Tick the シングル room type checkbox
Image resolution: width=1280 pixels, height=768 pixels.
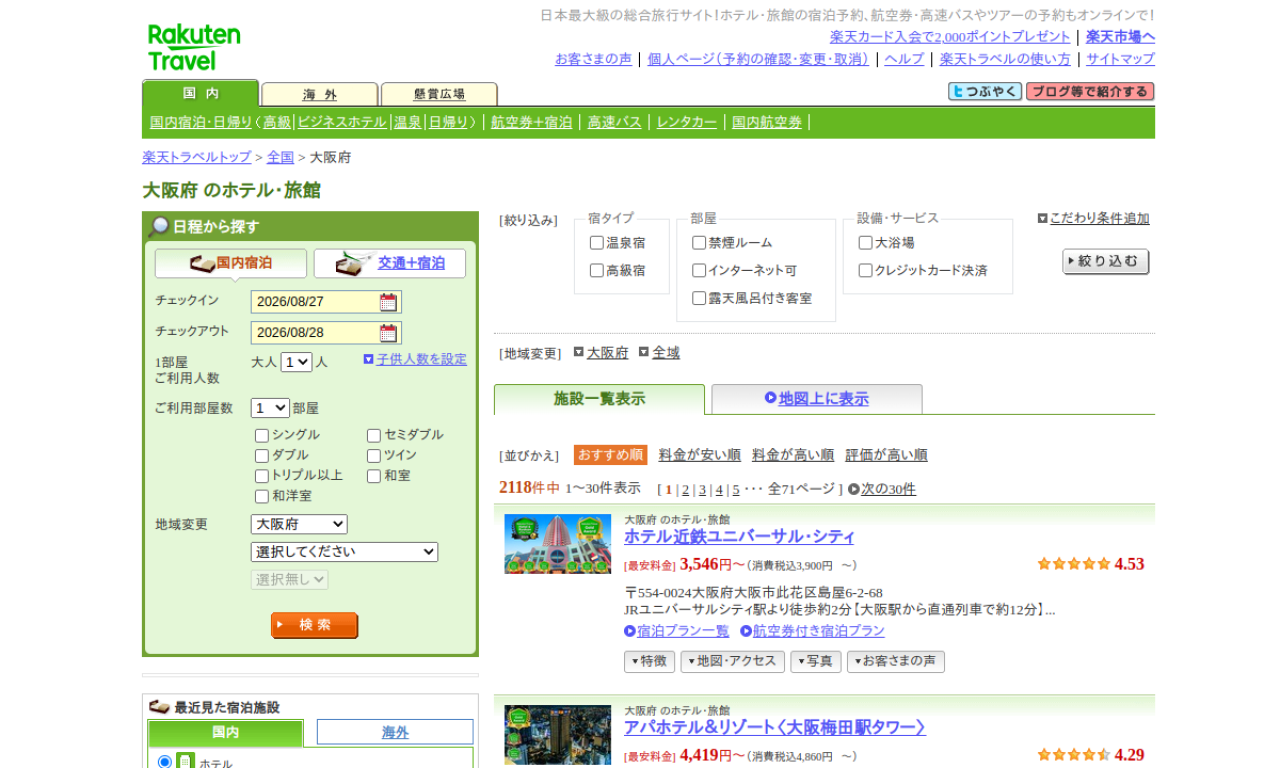[262, 436]
